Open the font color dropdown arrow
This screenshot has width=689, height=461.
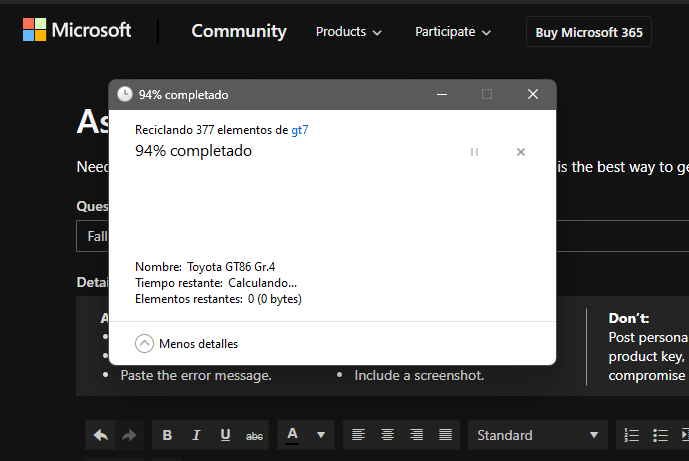tap(321, 435)
